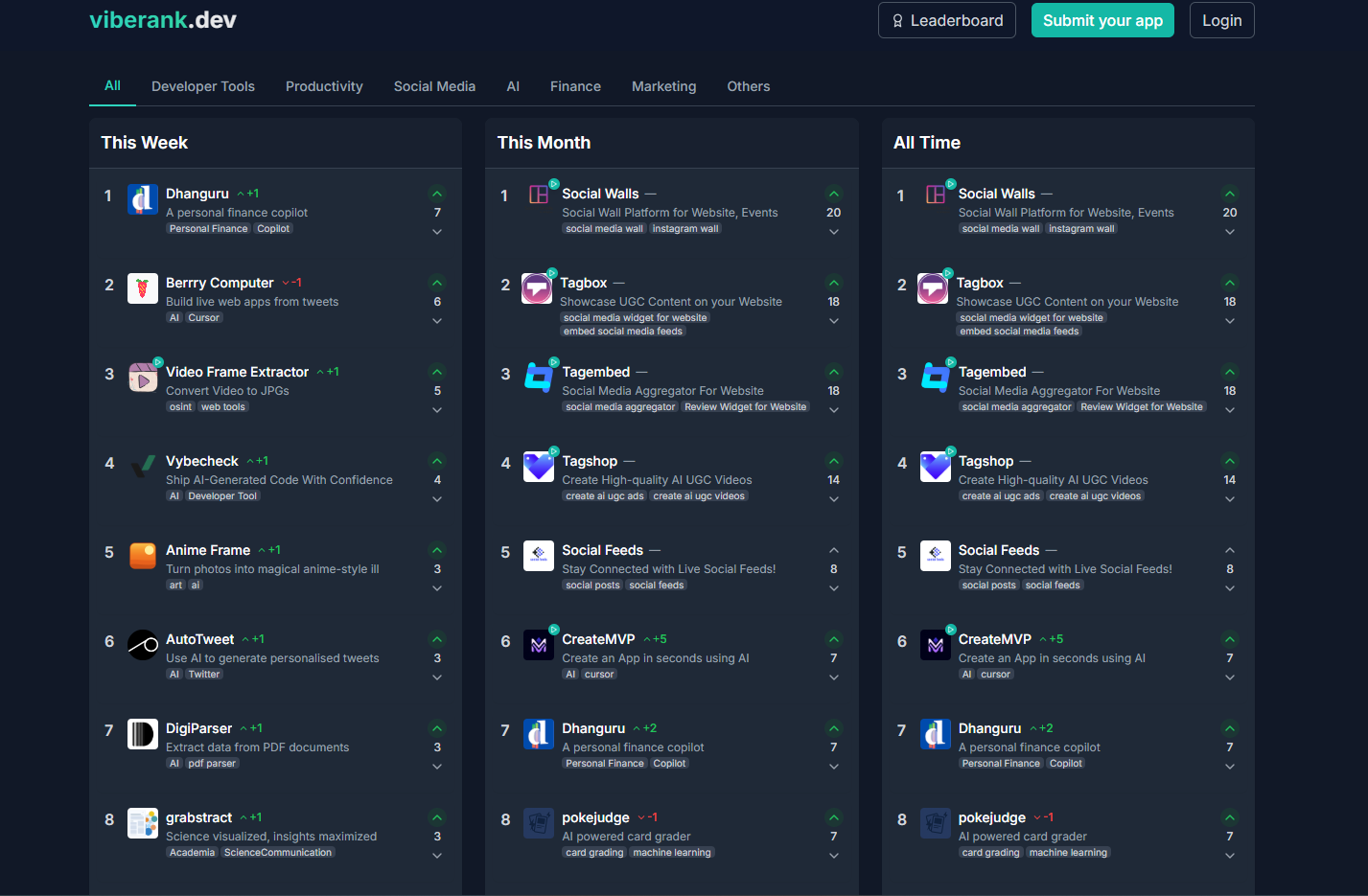Downvote Anime Frame with down chevron
Screen dimensions: 1368x896
(437, 588)
